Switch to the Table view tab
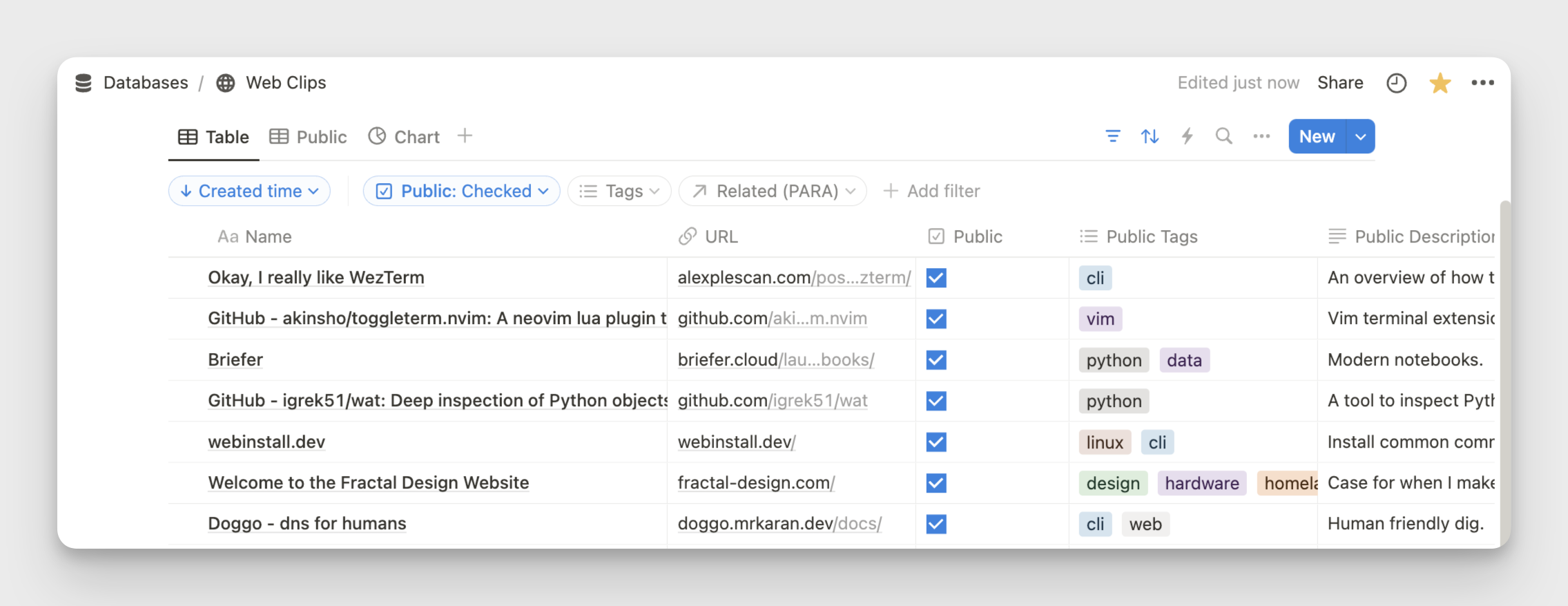1568x606 pixels. click(x=213, y=137)
